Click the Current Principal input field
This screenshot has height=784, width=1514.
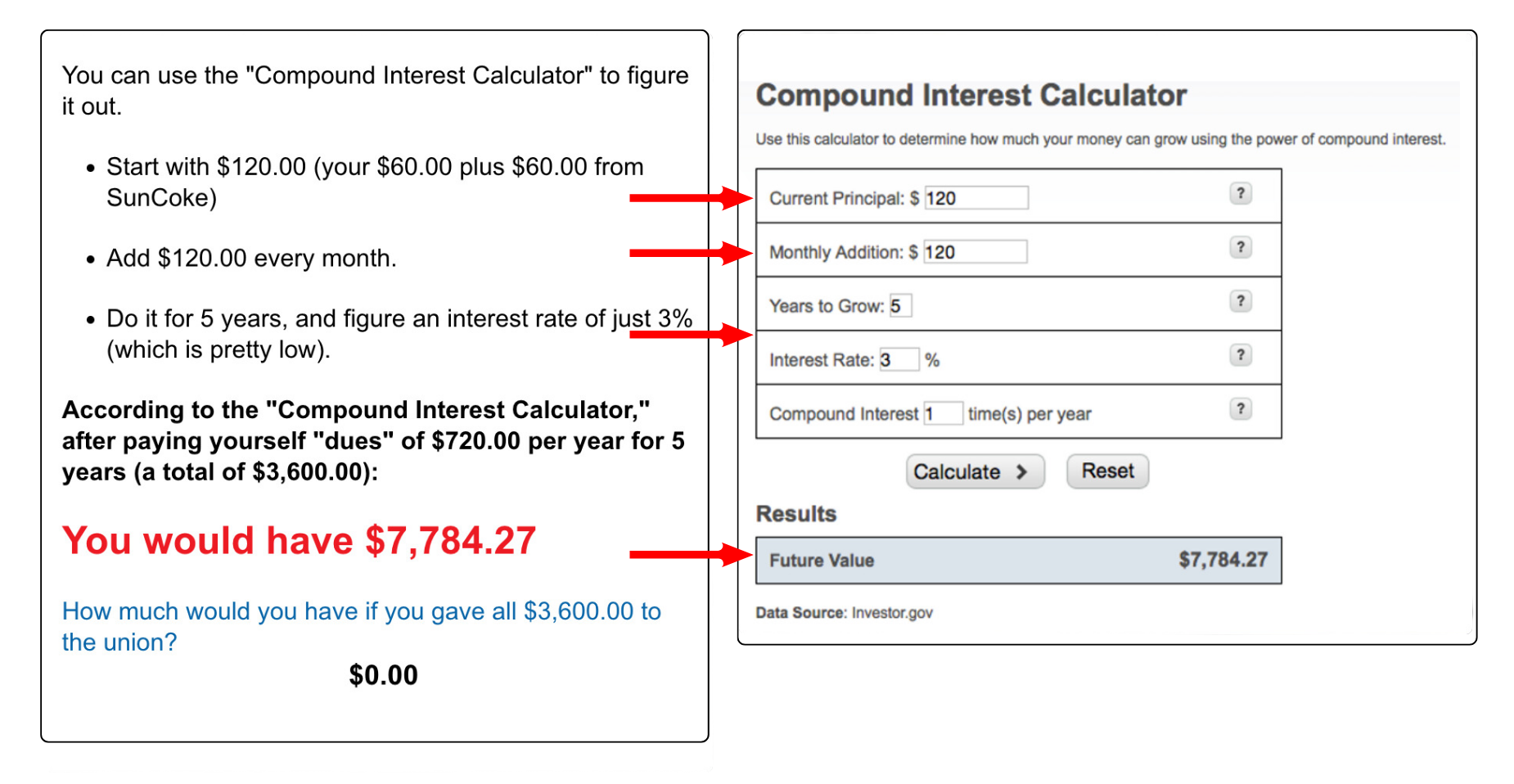coord(976,198)
